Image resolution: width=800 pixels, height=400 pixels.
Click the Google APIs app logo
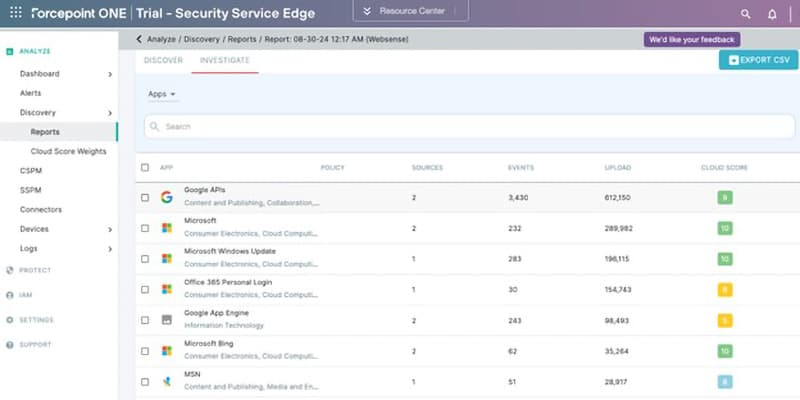[x=167, y=197]
